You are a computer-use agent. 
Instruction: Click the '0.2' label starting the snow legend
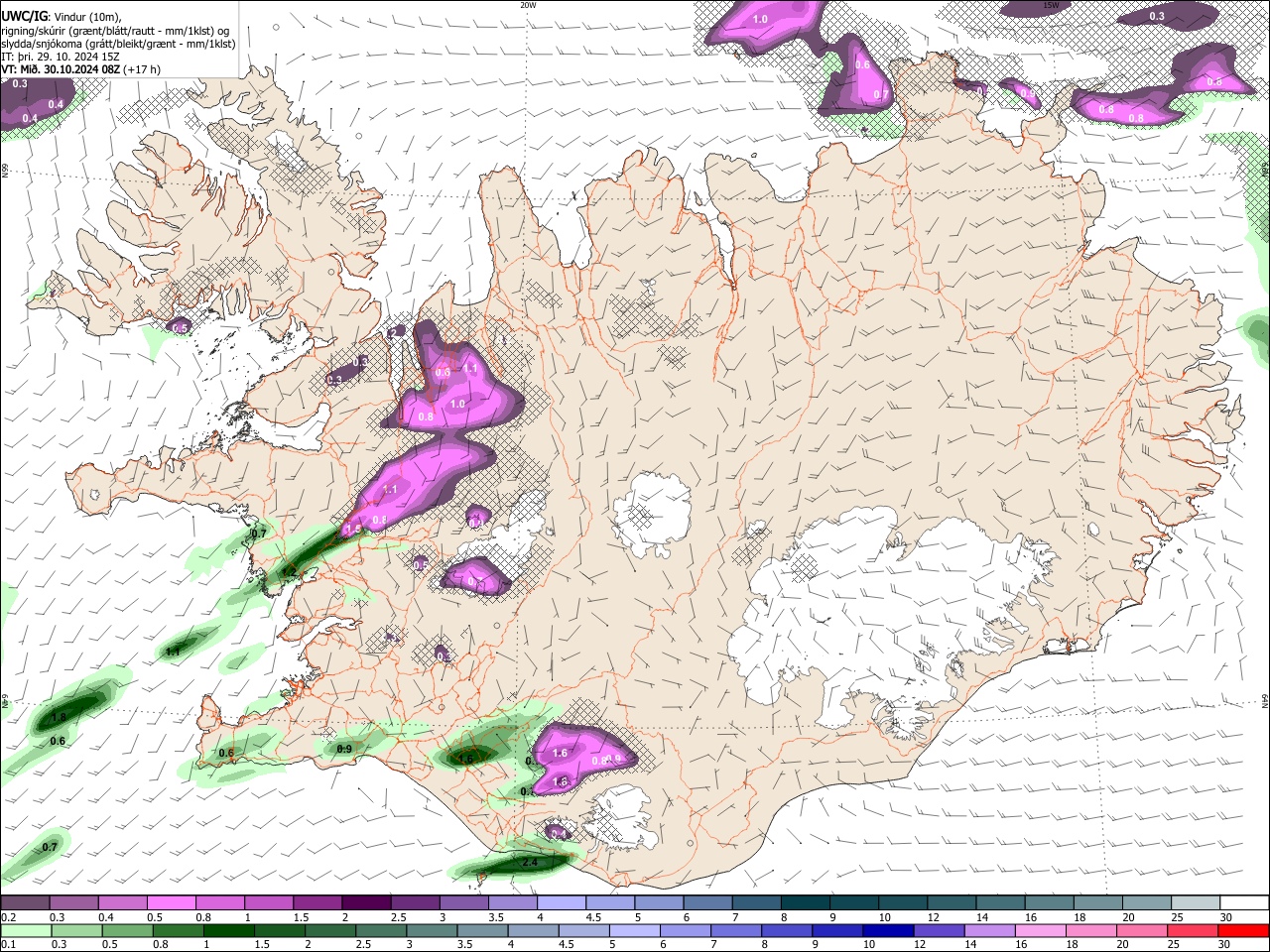pos(8,917)
